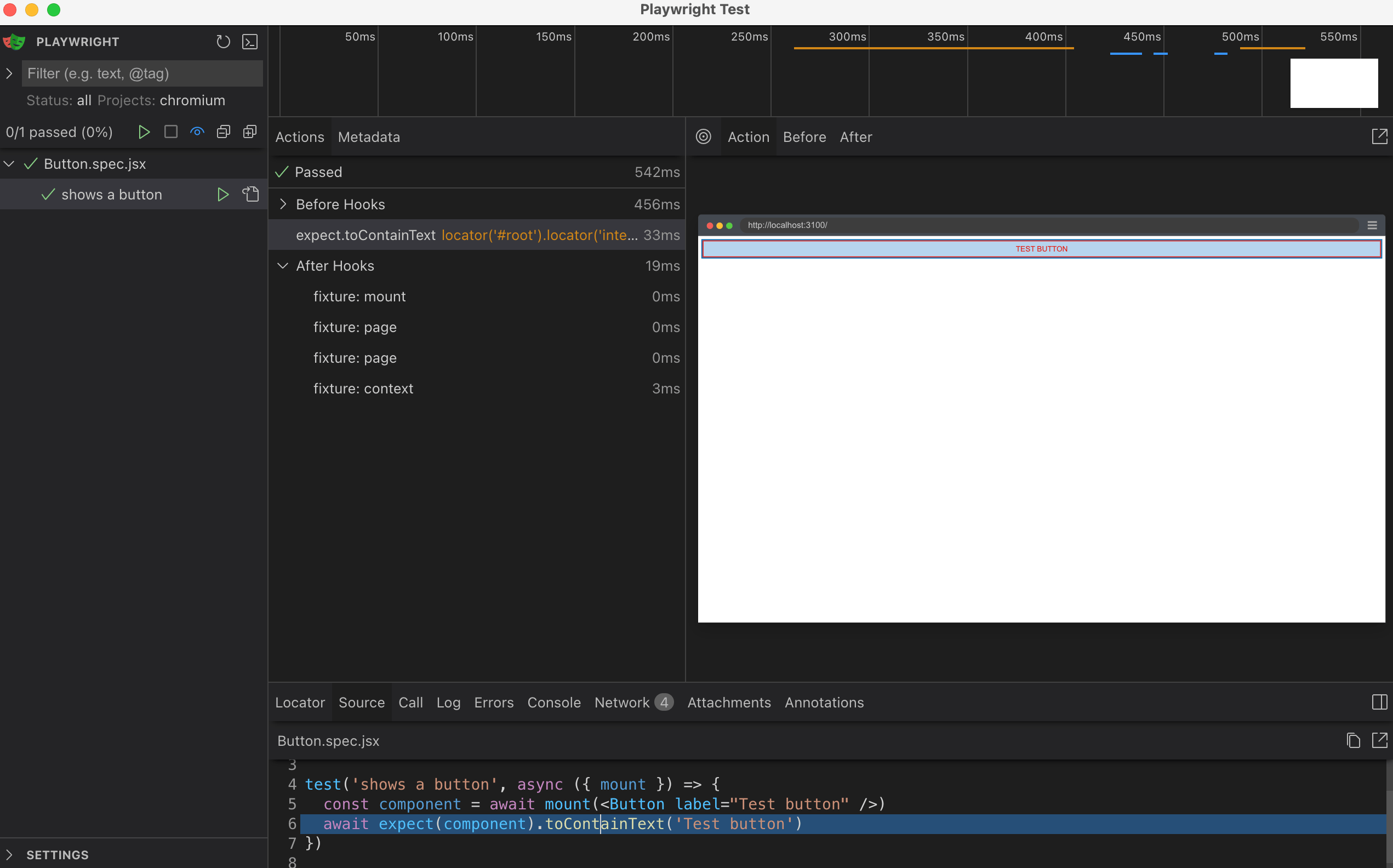
Task: Click the Passed result row
Action: pos(476,172)
